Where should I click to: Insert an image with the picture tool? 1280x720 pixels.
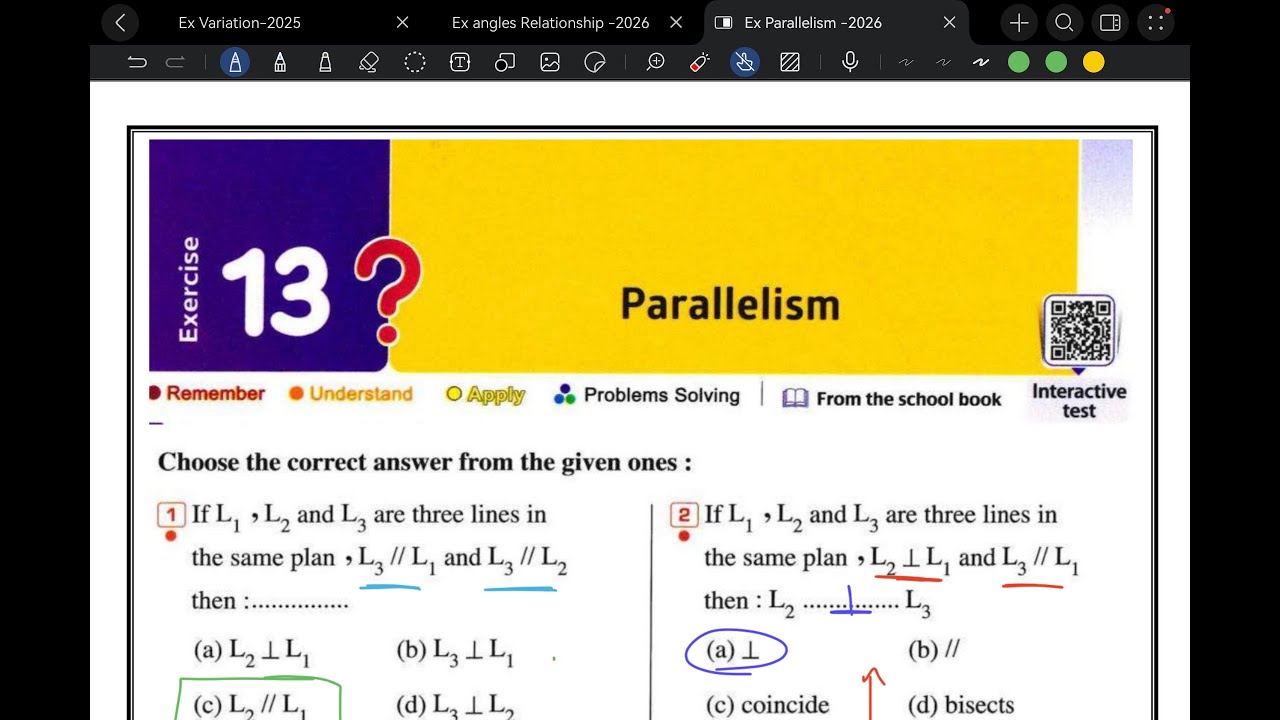pyautogui.click(x=550, y=63)
